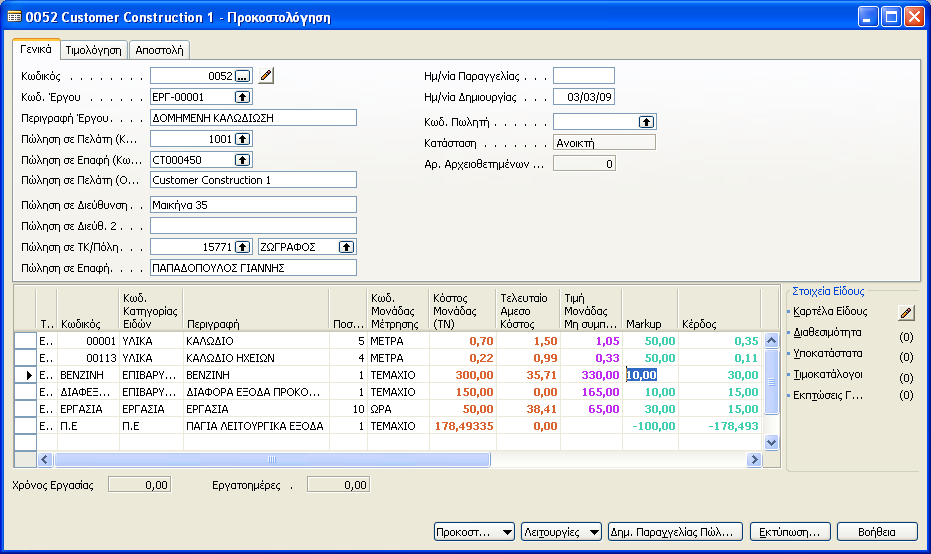The height and width of the screenshot is (554, 931).
Task: Click the Κατάσταση field showing Ανοικτή
Action: click(604, 143)
